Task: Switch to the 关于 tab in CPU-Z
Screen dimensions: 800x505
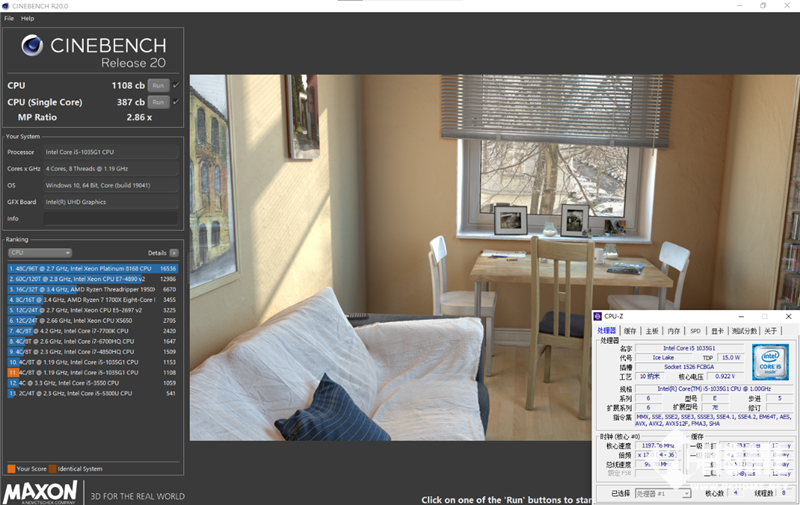Action: (x=770, y=331)
